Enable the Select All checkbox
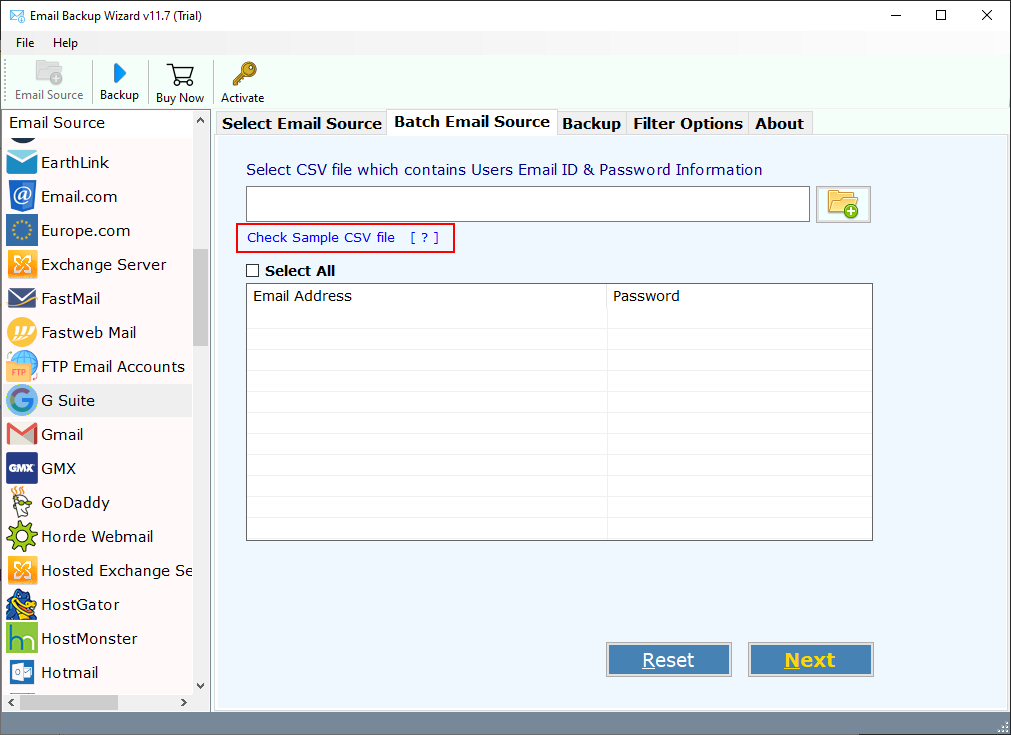The width and height of the screenshot is (1011, 735). tap(253, 271)
